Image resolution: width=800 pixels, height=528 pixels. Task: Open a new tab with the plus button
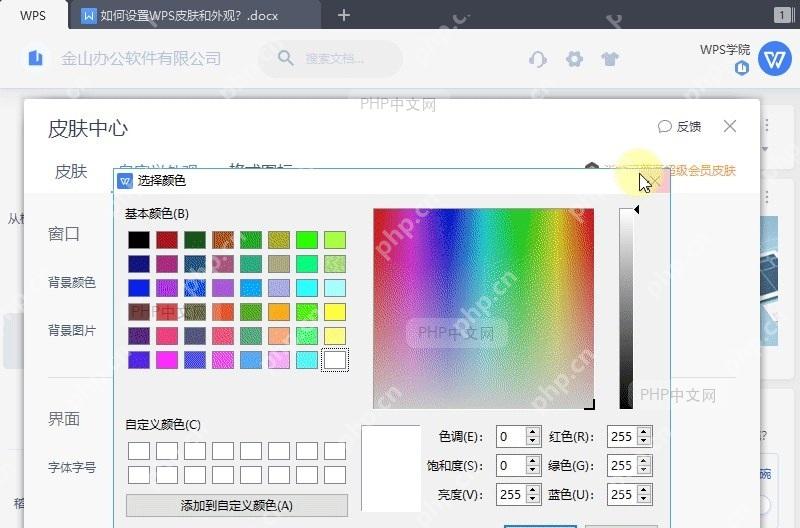(344, 15)
